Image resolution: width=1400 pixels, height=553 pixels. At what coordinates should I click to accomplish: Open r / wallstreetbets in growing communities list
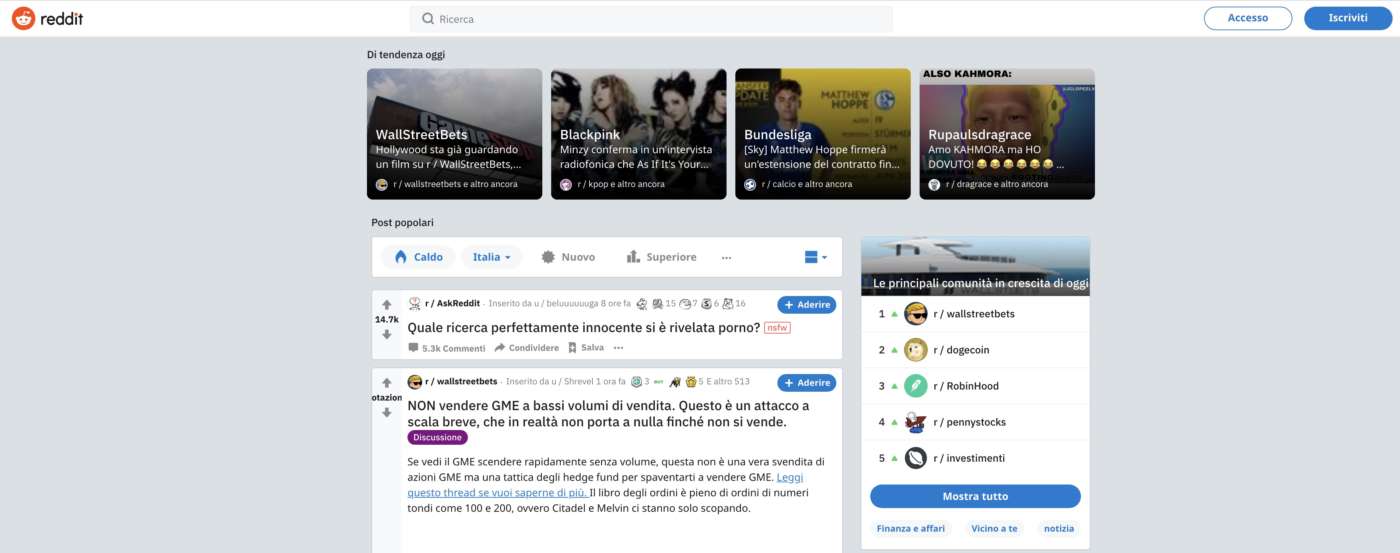pos(975,314)
